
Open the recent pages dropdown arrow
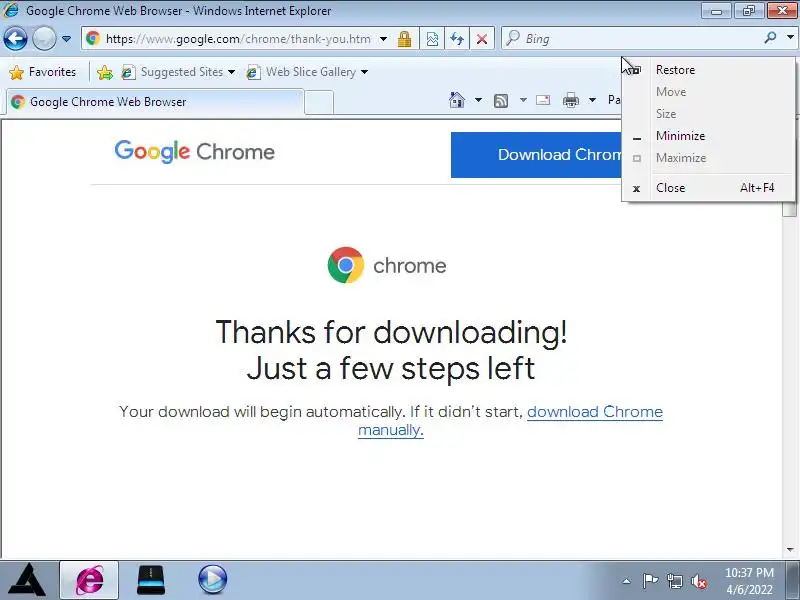(x=66, y=39)
